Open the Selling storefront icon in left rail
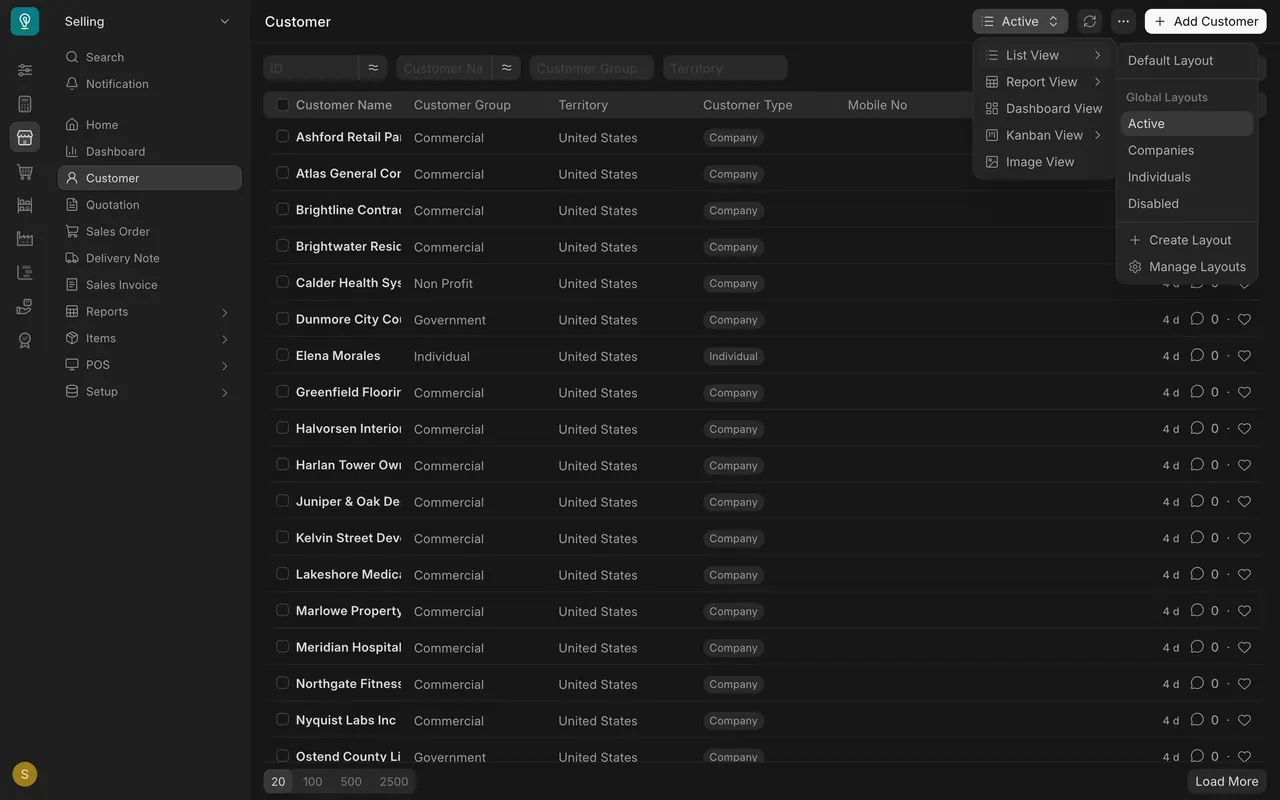This screenshot has height=800, width=1280. coord(25,138)
